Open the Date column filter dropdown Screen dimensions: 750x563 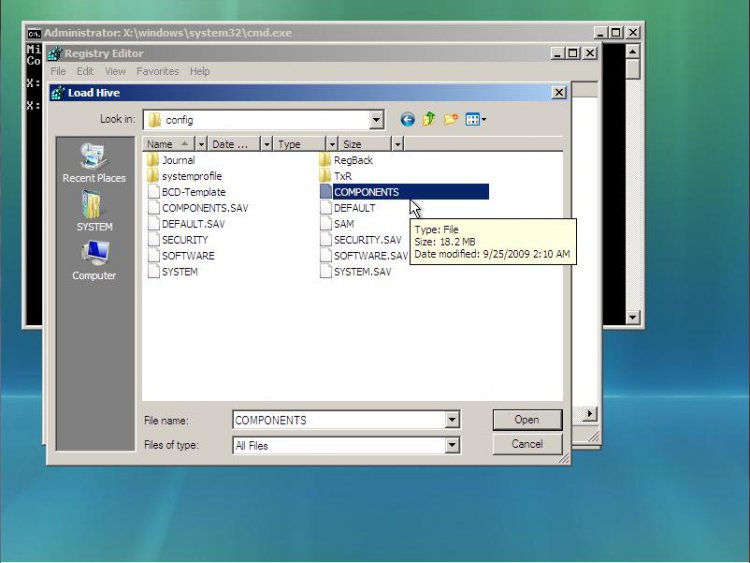(266, 144)
